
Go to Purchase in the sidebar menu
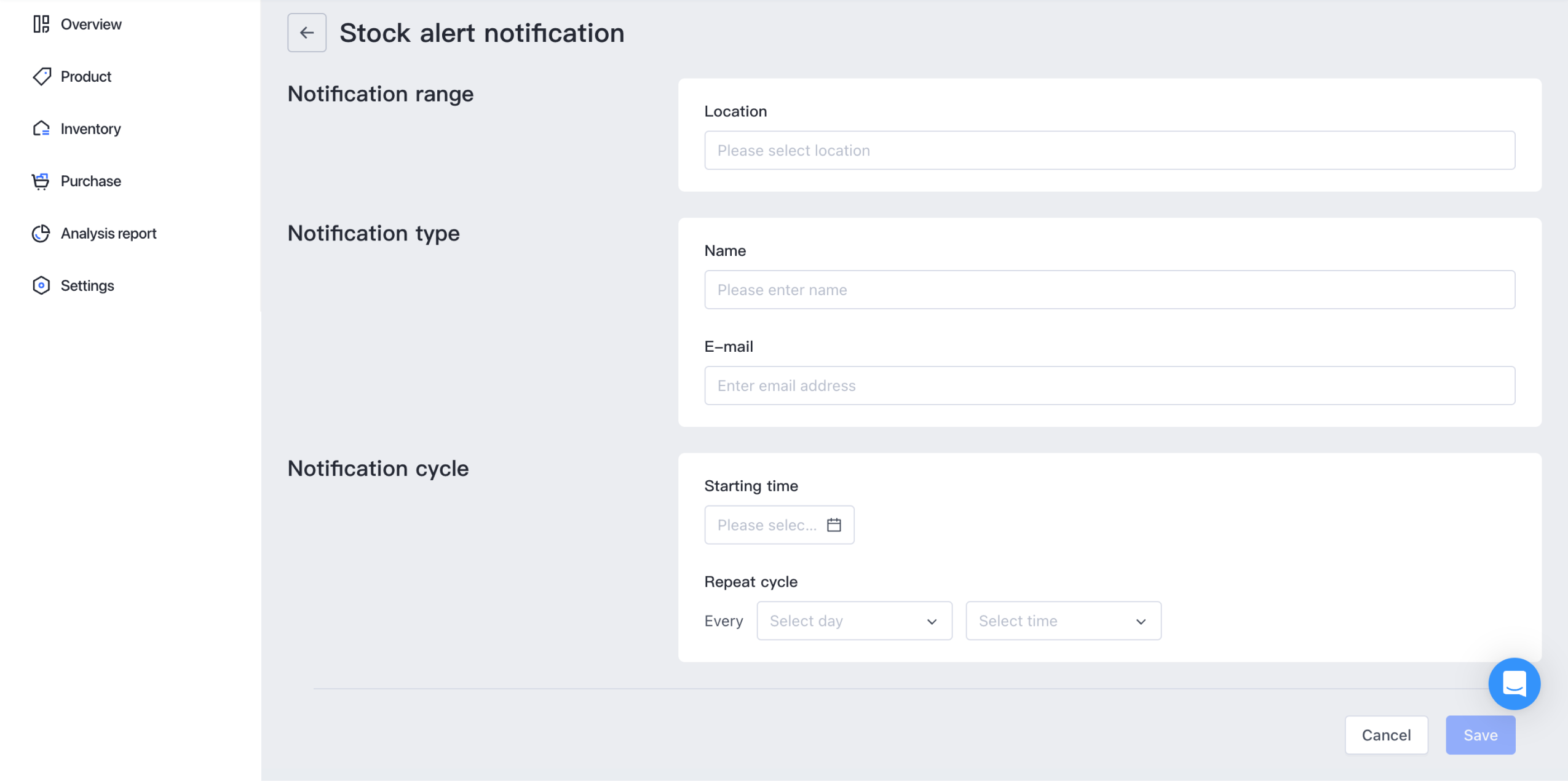[x=90, y=181]
